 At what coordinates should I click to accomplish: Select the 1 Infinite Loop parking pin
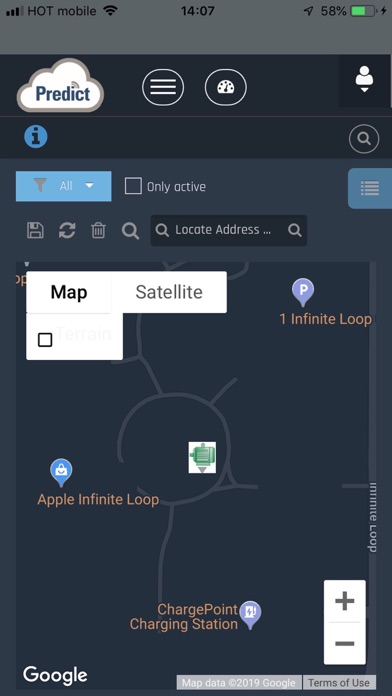(303, 293)
